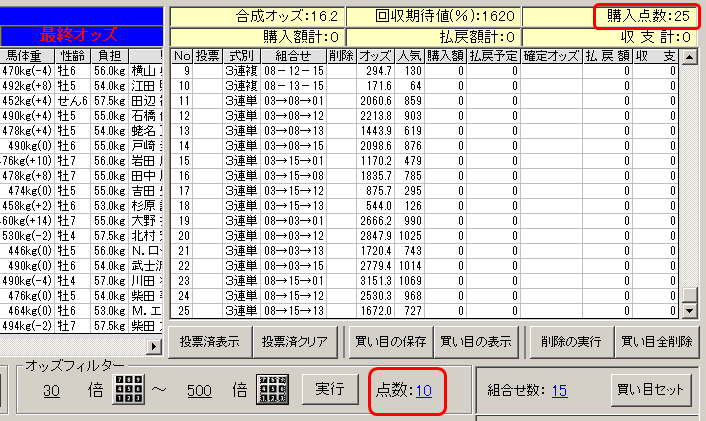Click 買い目の保存 button
This screenshot has width=706, height=421.
[390, 342]
